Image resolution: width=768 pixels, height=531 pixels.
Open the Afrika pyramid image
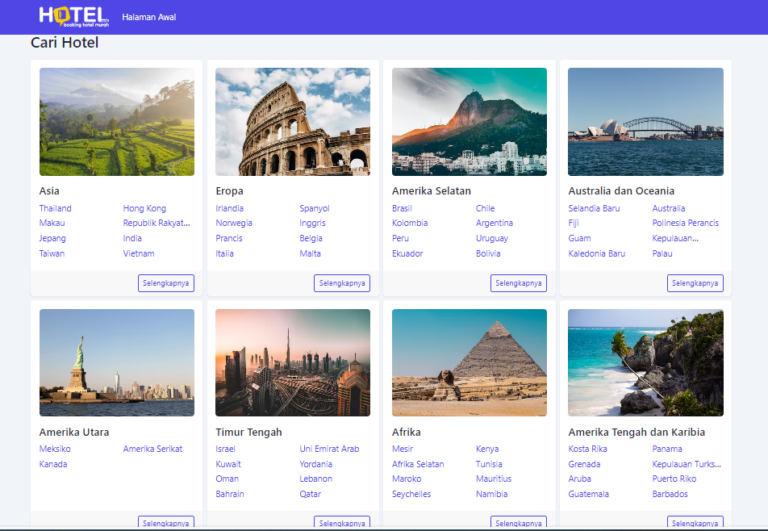pyautogui.click(x=469, y=362)
